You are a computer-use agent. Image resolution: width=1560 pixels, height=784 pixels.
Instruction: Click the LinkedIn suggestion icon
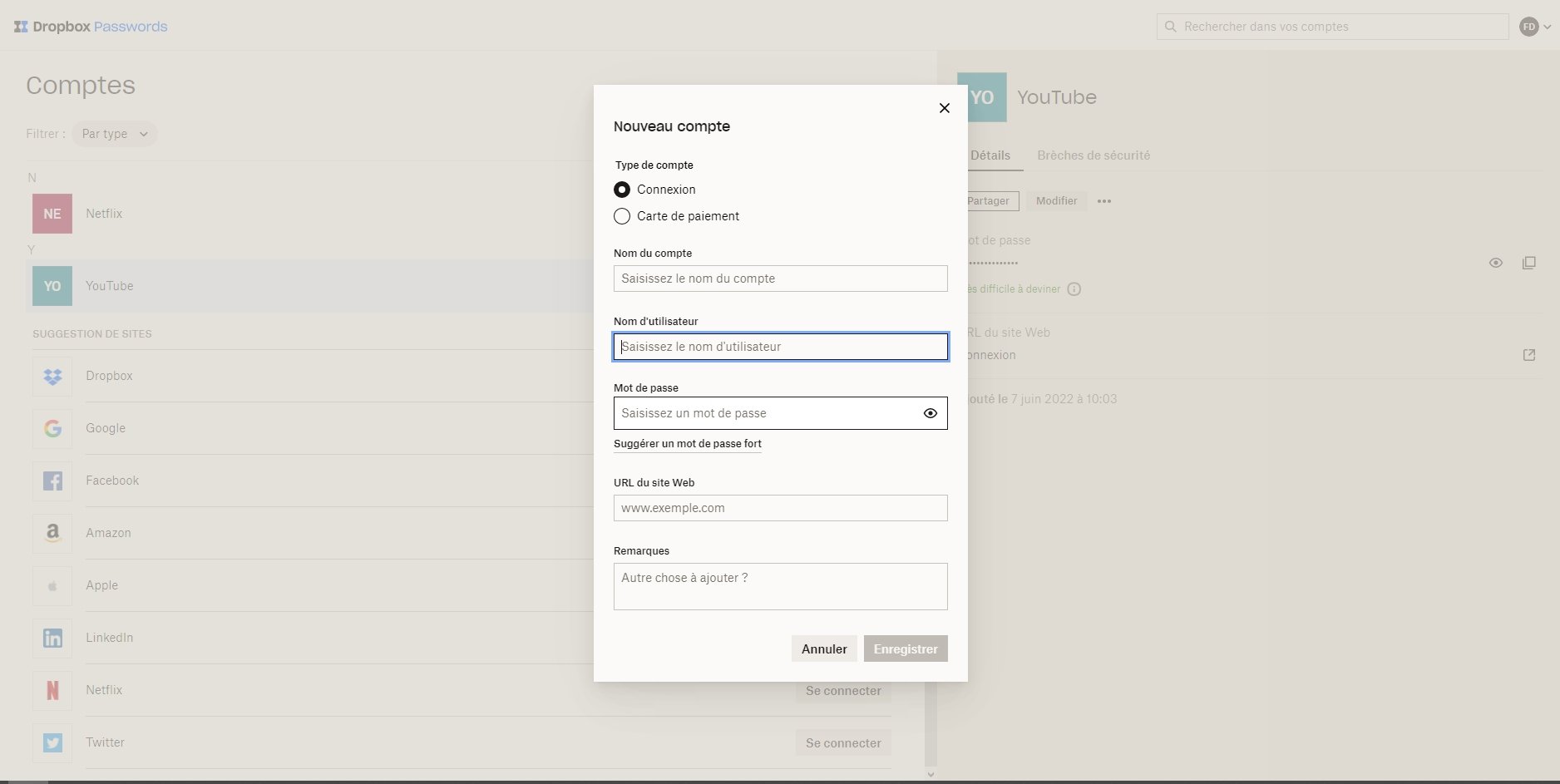point(52,638)
